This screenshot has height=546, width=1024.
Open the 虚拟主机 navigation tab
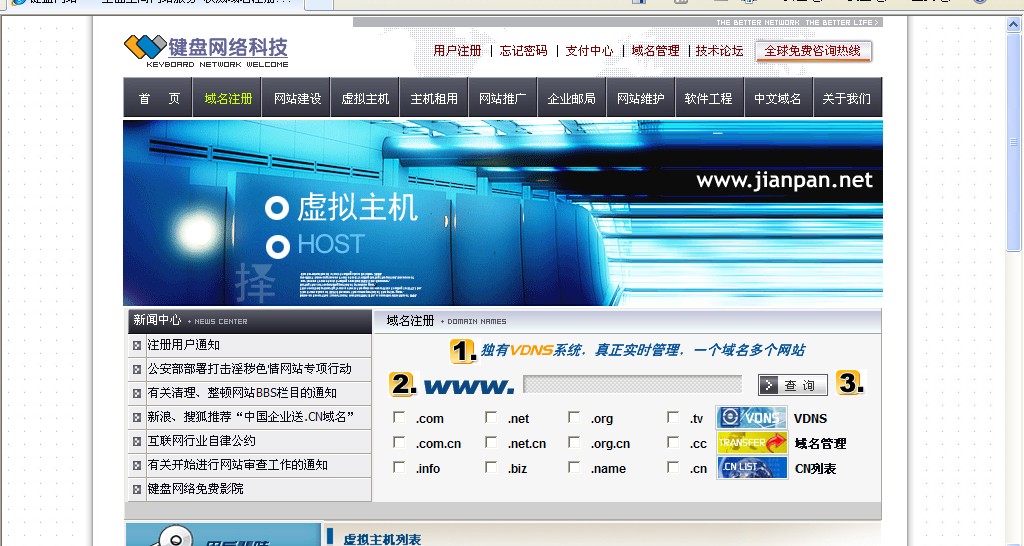click(366, 98)
